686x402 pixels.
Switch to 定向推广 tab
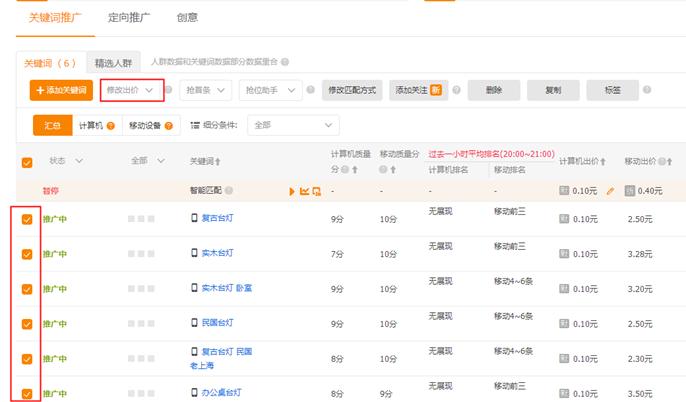pos(129,17)
